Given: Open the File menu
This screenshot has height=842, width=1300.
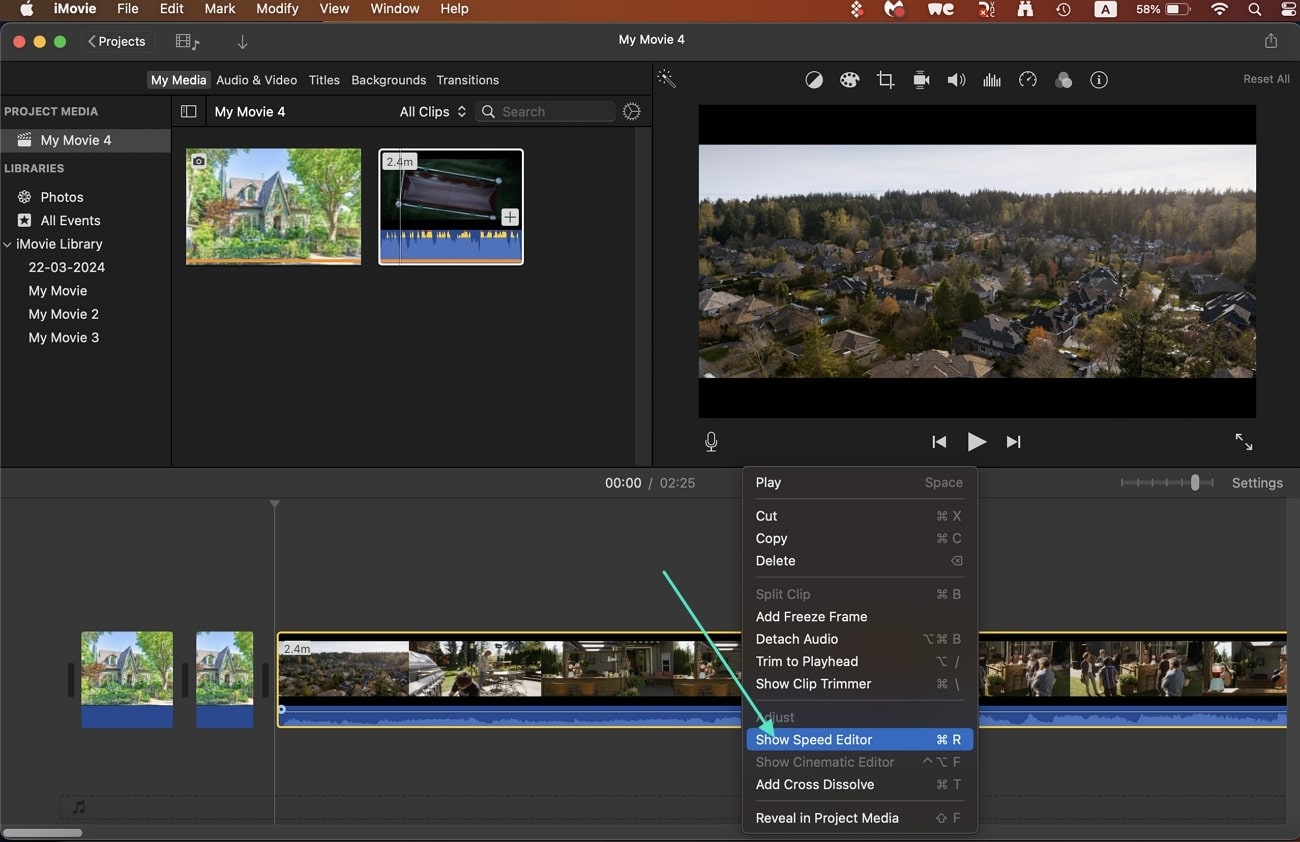Looking at the screenshot, I should (128, 9).
